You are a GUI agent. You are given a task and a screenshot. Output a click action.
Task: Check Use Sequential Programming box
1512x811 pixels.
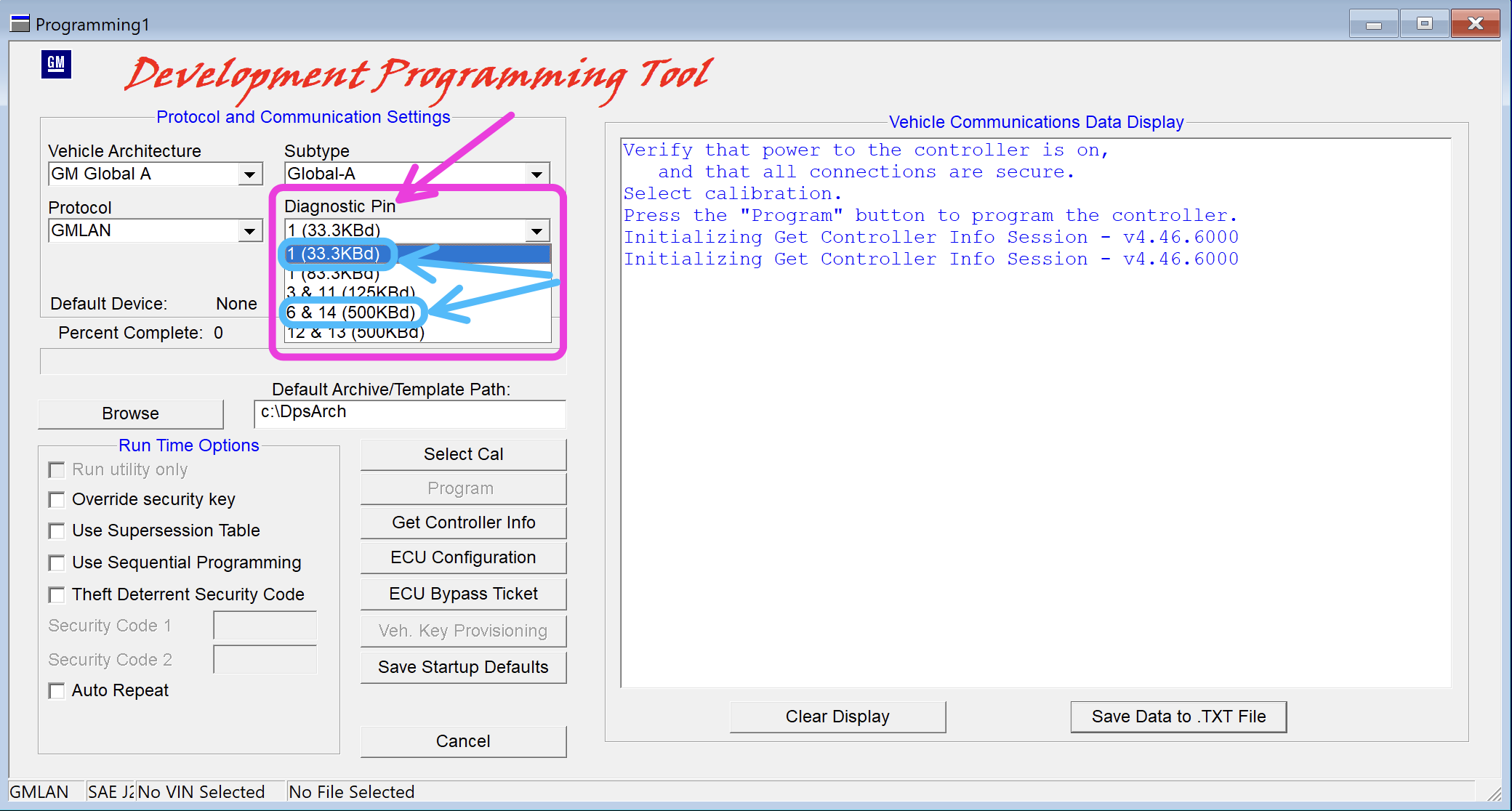click(x=56, y=563)
